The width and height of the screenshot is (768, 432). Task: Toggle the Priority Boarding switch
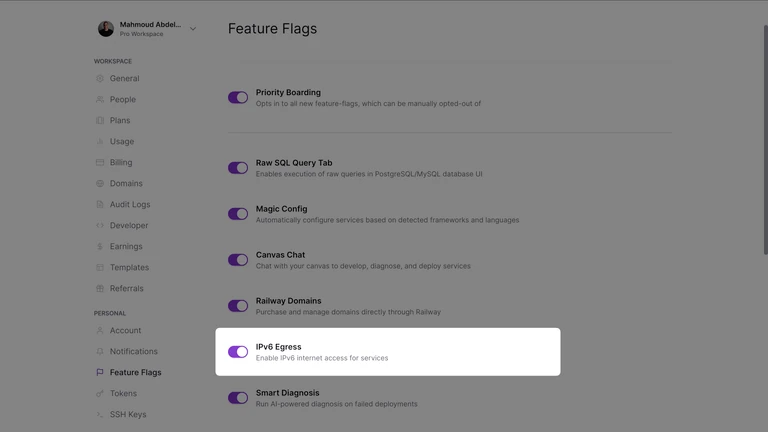click(238, 97)
